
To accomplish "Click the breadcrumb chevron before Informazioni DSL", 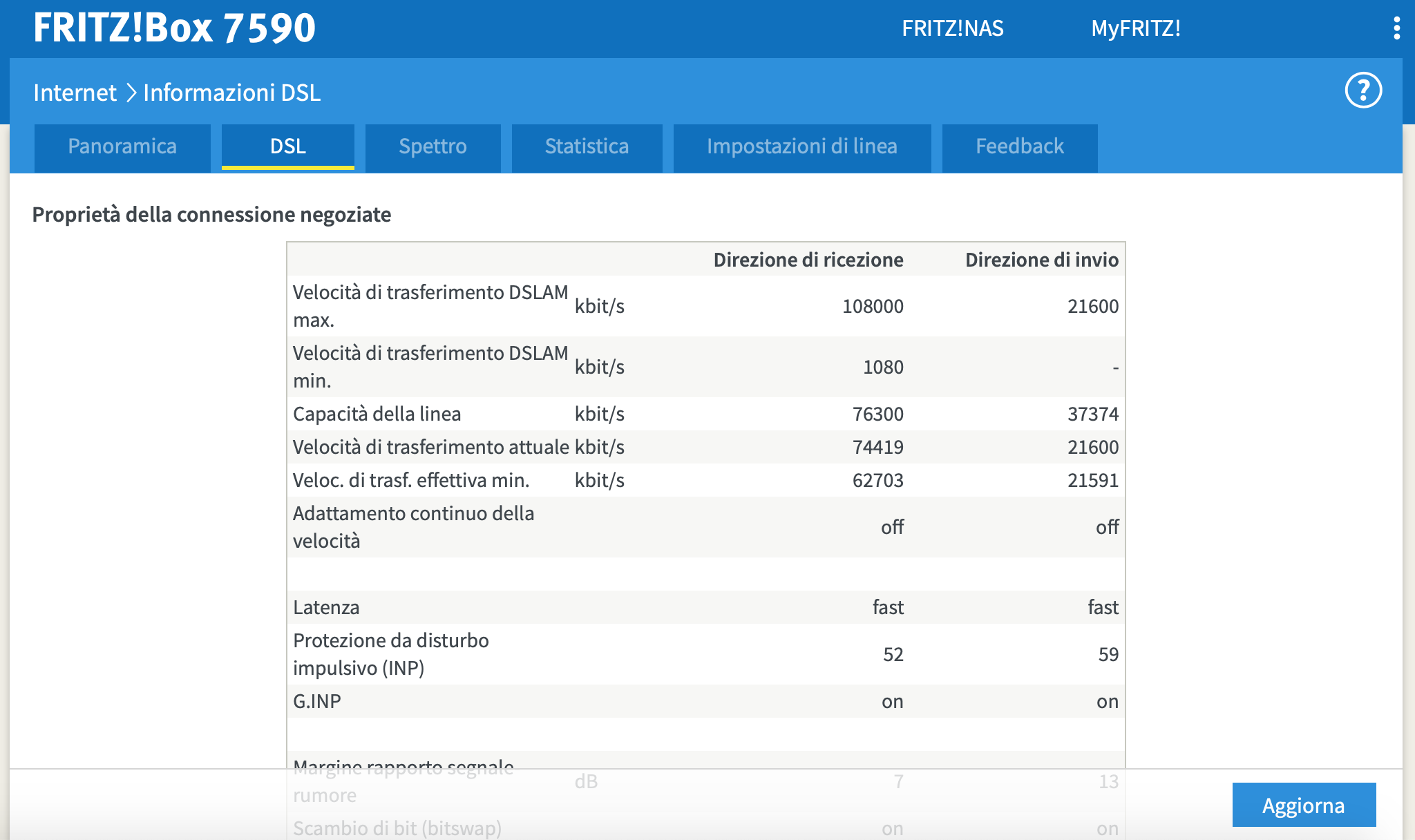I will (x=131, y=93).
